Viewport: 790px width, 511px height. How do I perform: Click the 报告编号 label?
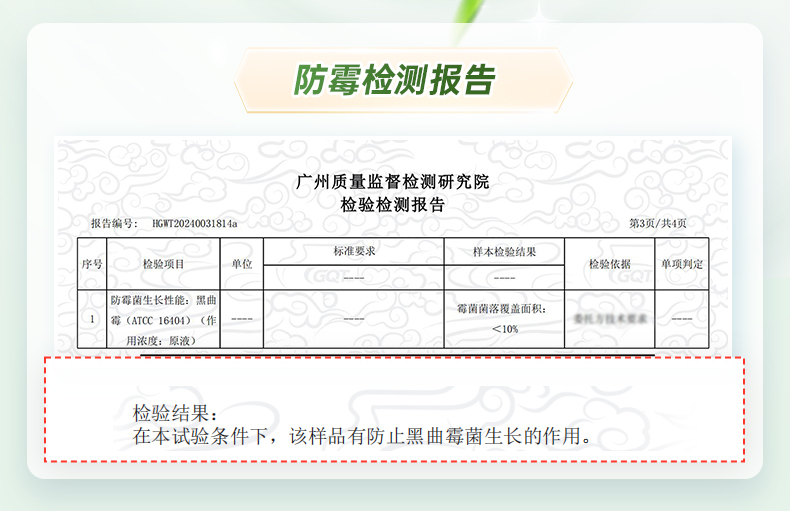pyautogui.click(x=113, y=223)
